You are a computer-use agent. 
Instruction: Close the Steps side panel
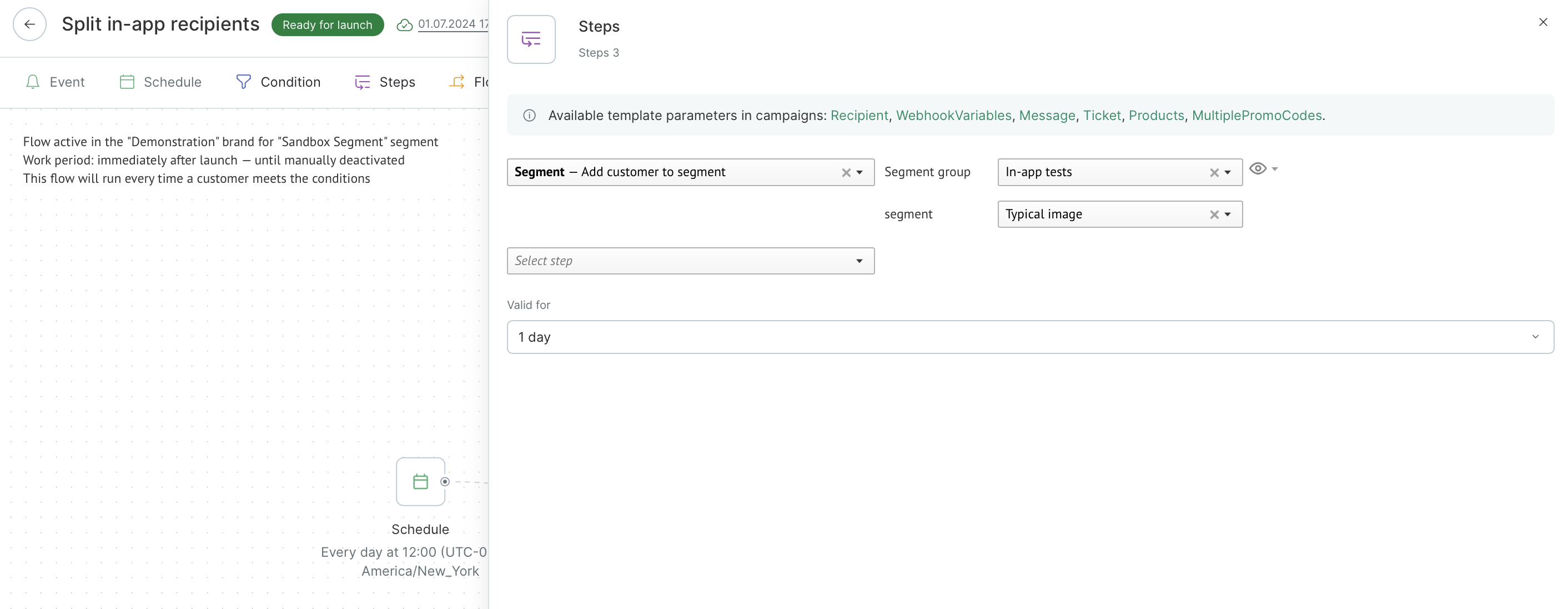[1542, 23]
